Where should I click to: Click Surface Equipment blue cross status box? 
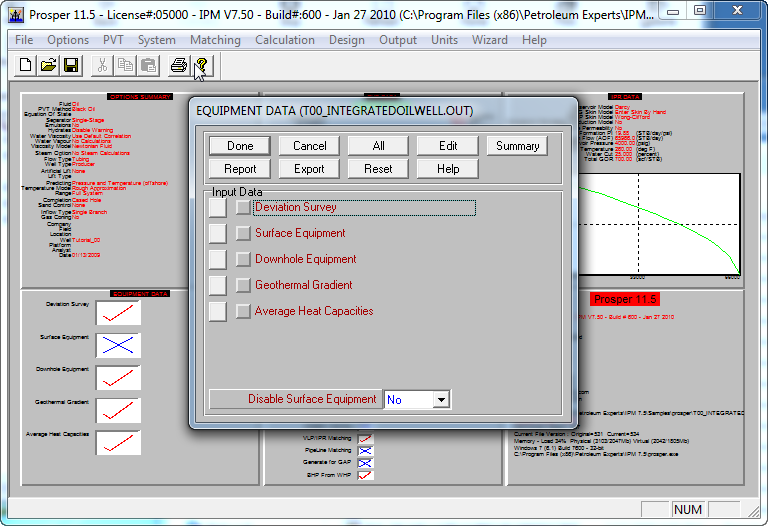click(x=118, y=345)
